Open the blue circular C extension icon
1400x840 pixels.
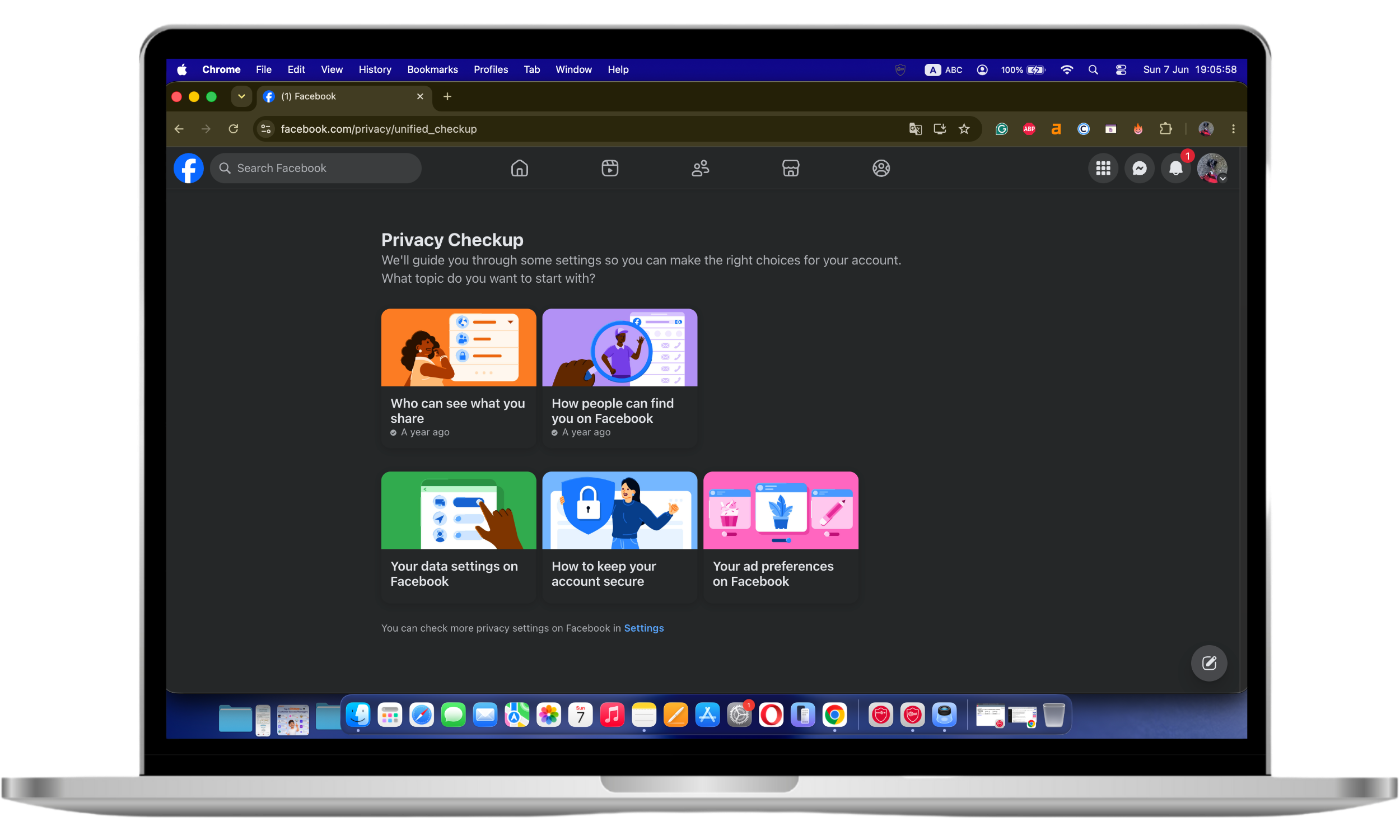click(1083, 129)
